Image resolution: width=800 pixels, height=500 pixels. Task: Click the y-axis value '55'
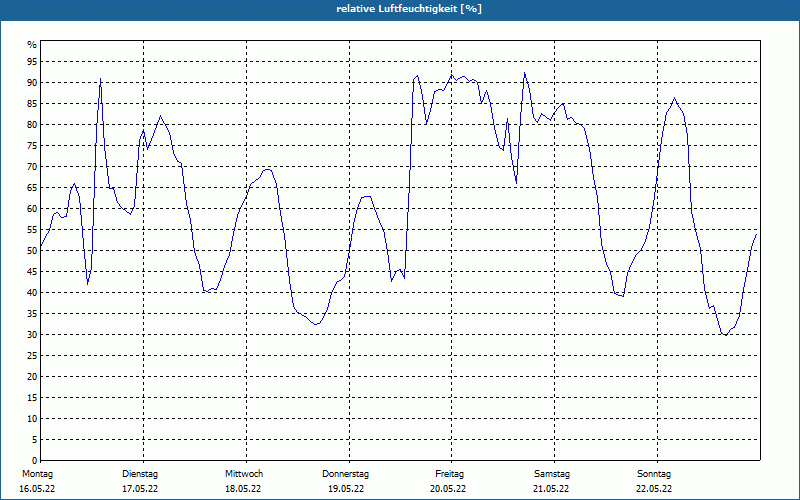32,230
